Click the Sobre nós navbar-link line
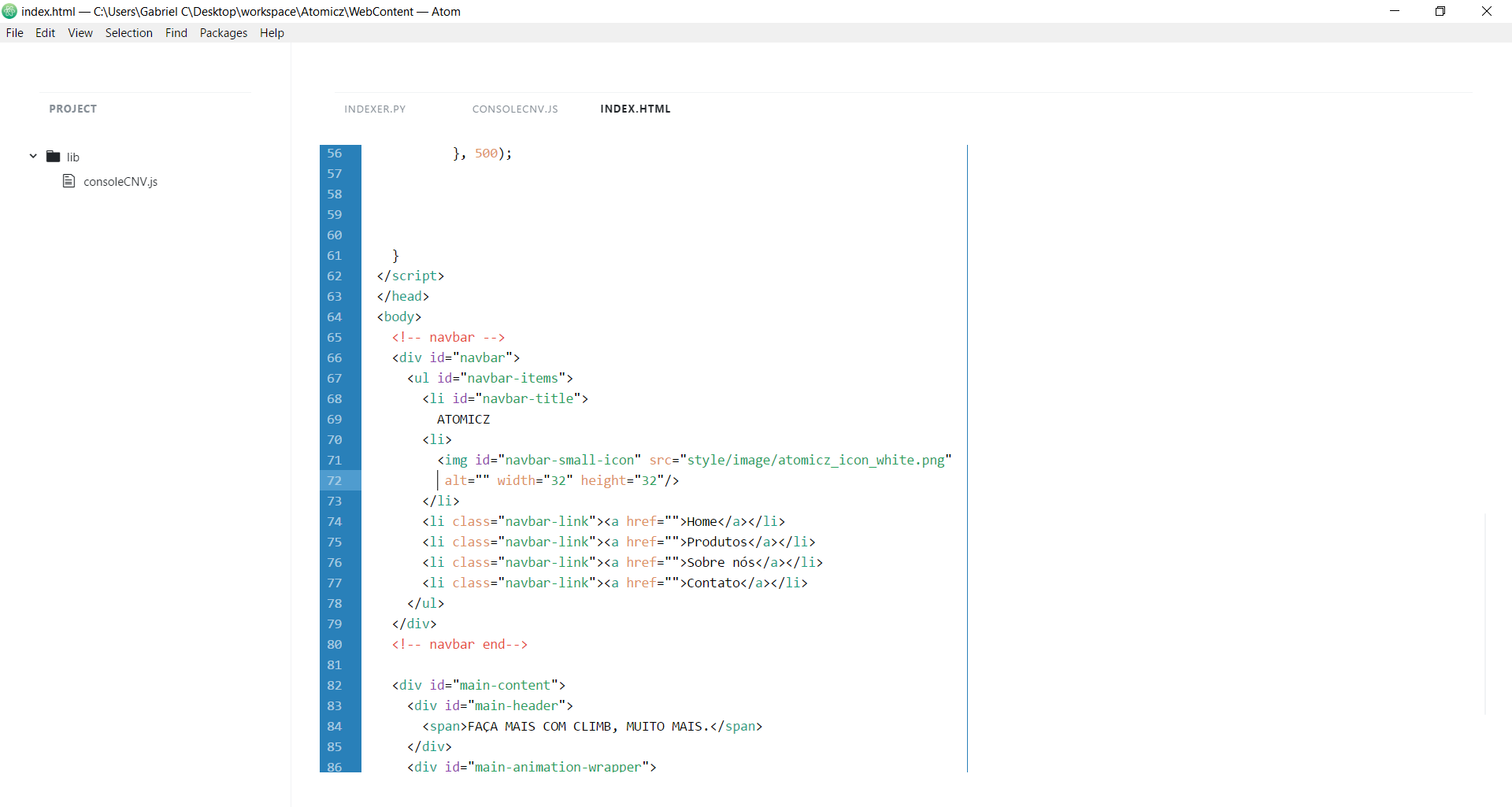 point(622,563)
